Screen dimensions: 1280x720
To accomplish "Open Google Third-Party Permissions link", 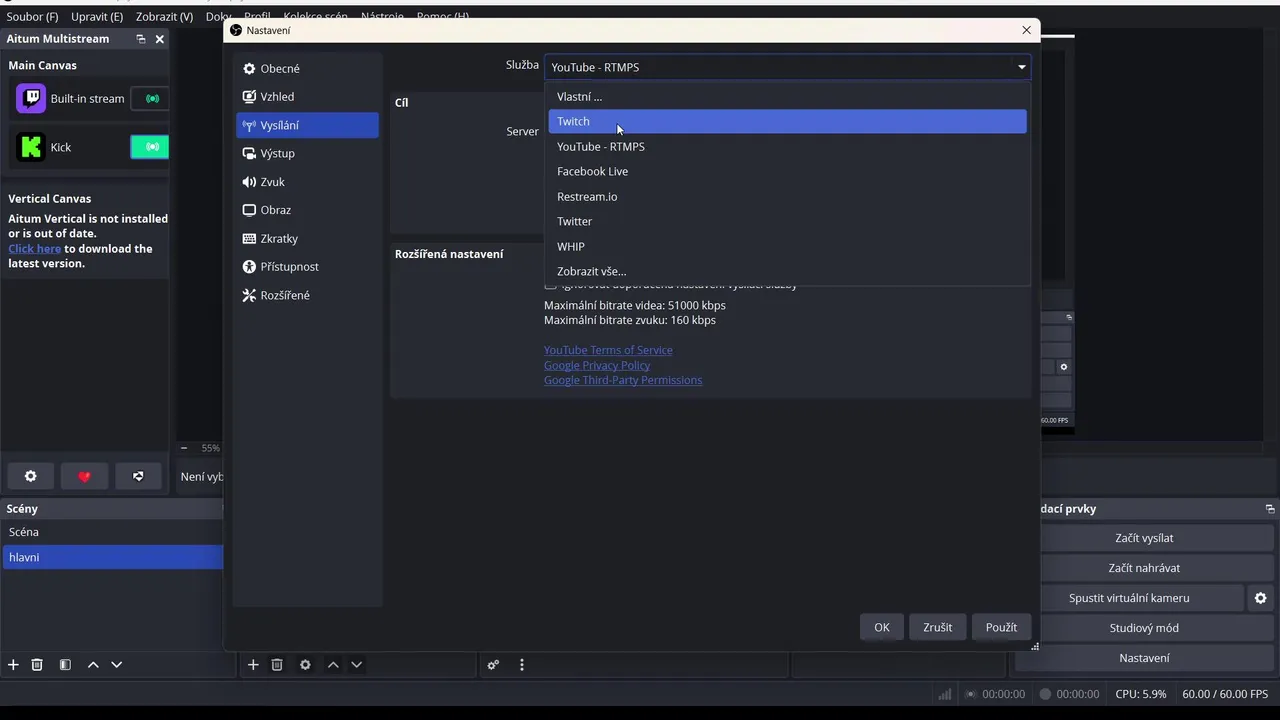I will click(x=623, y=380).
